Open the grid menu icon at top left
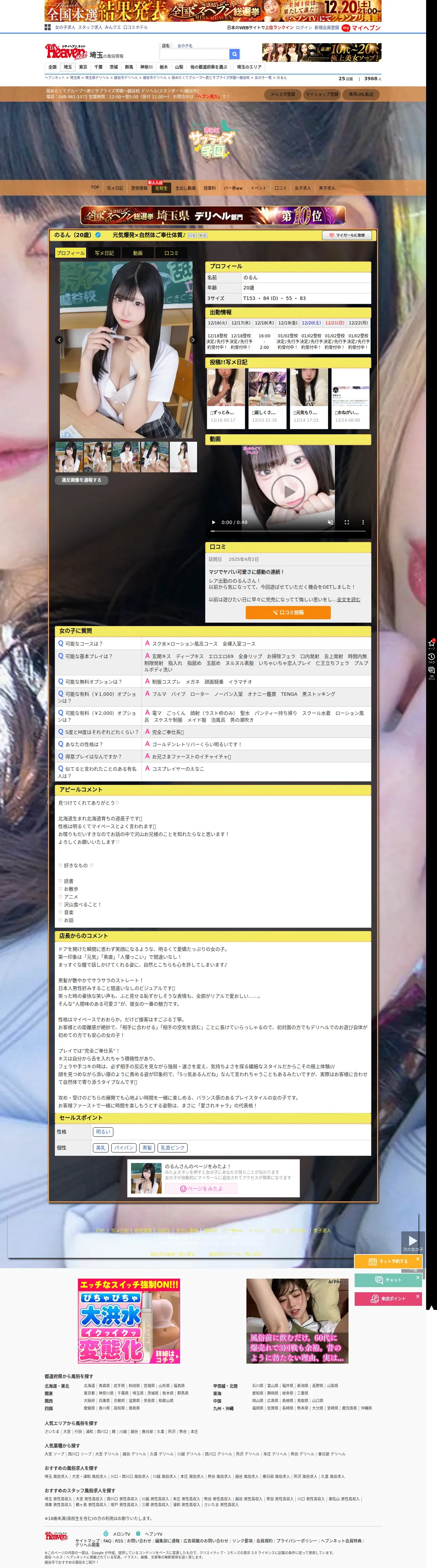Screen dimensions: 437x1568 point(48,28)
